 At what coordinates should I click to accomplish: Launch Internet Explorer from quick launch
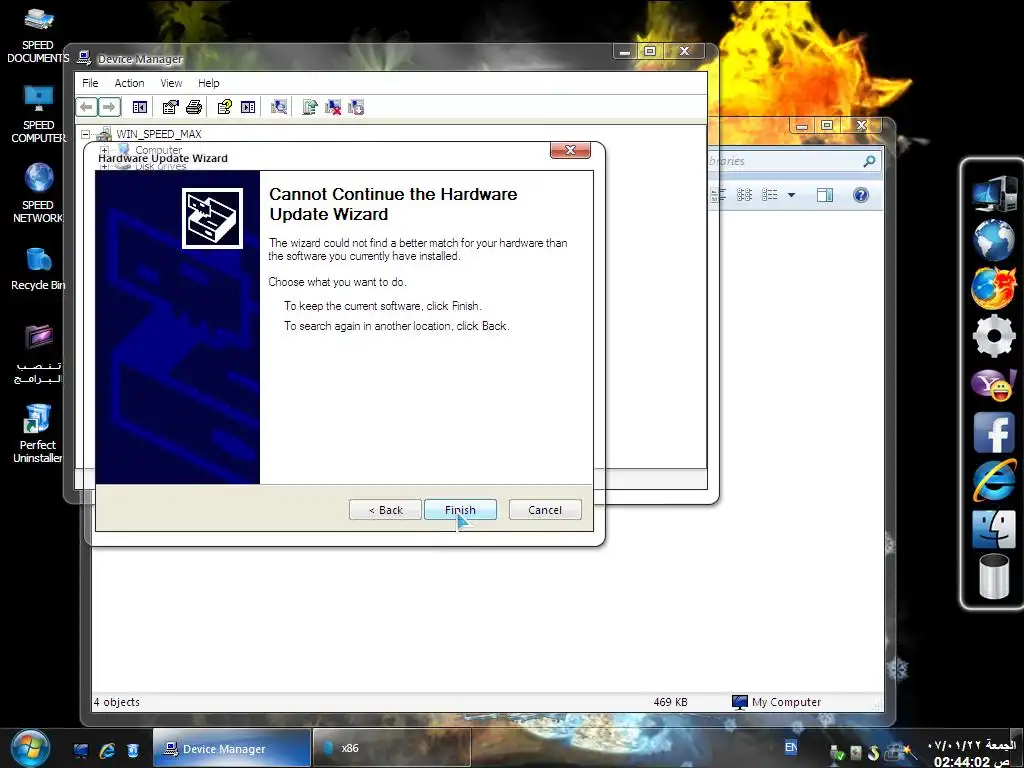(107, 750)
